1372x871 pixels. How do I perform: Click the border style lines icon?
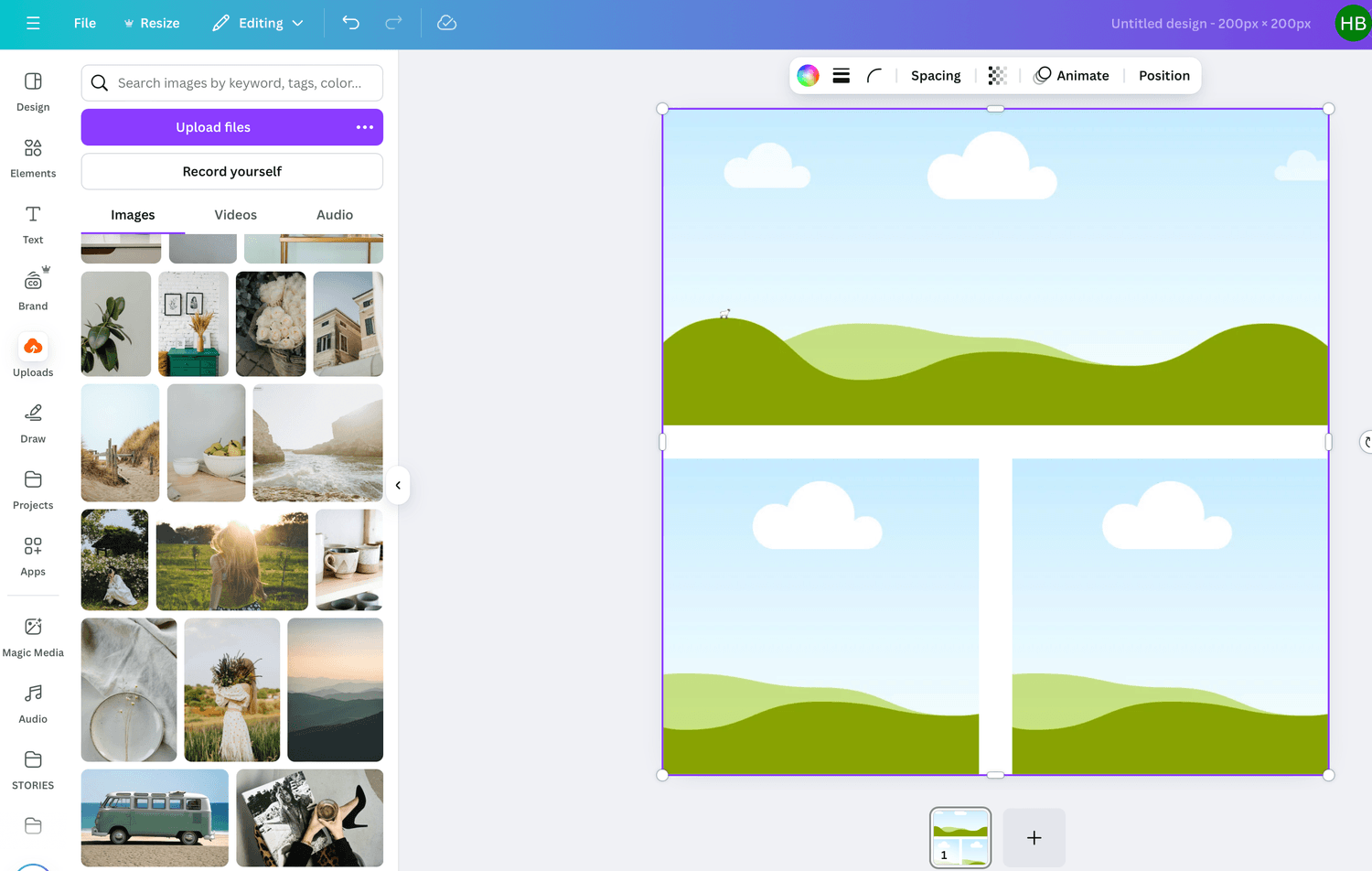(841, 76)
